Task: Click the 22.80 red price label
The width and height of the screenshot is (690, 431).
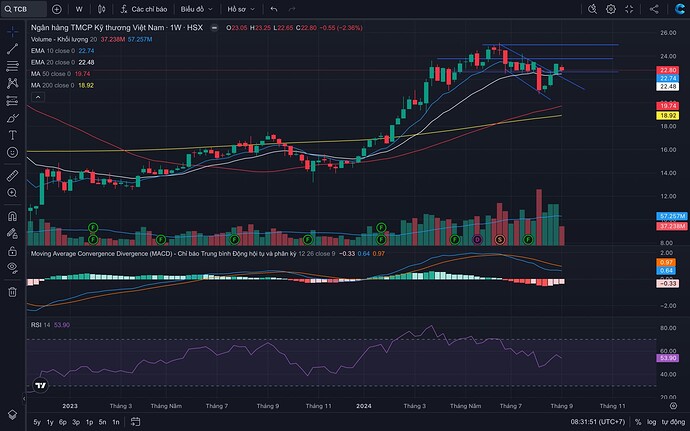Action: coord(668,70)
